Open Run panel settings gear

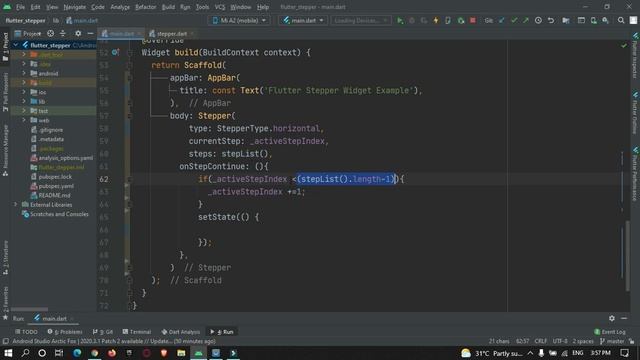(611, 318)
